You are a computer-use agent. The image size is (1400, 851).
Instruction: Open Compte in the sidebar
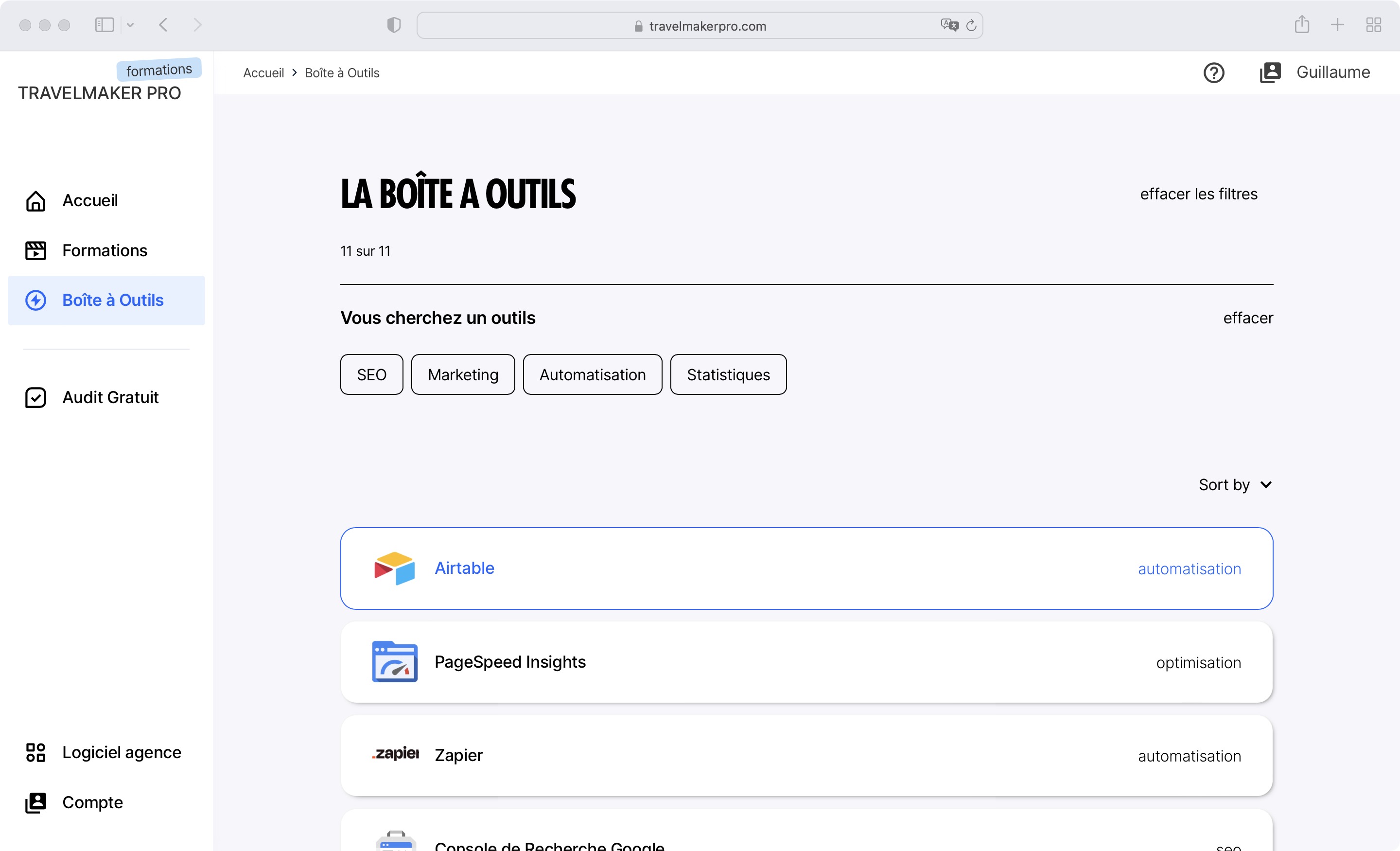(106, 803)
